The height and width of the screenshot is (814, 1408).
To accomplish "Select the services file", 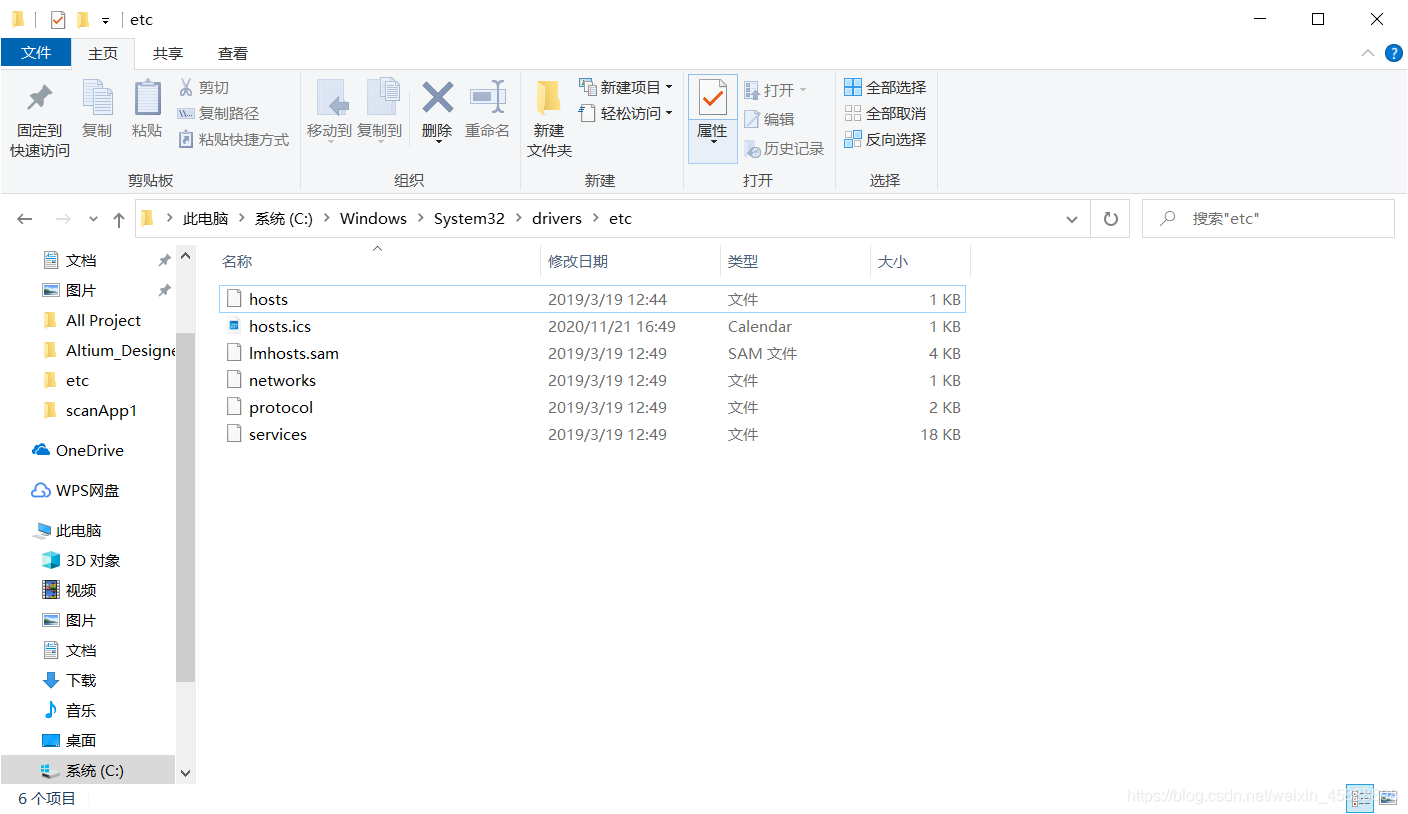I will point(592,434).
